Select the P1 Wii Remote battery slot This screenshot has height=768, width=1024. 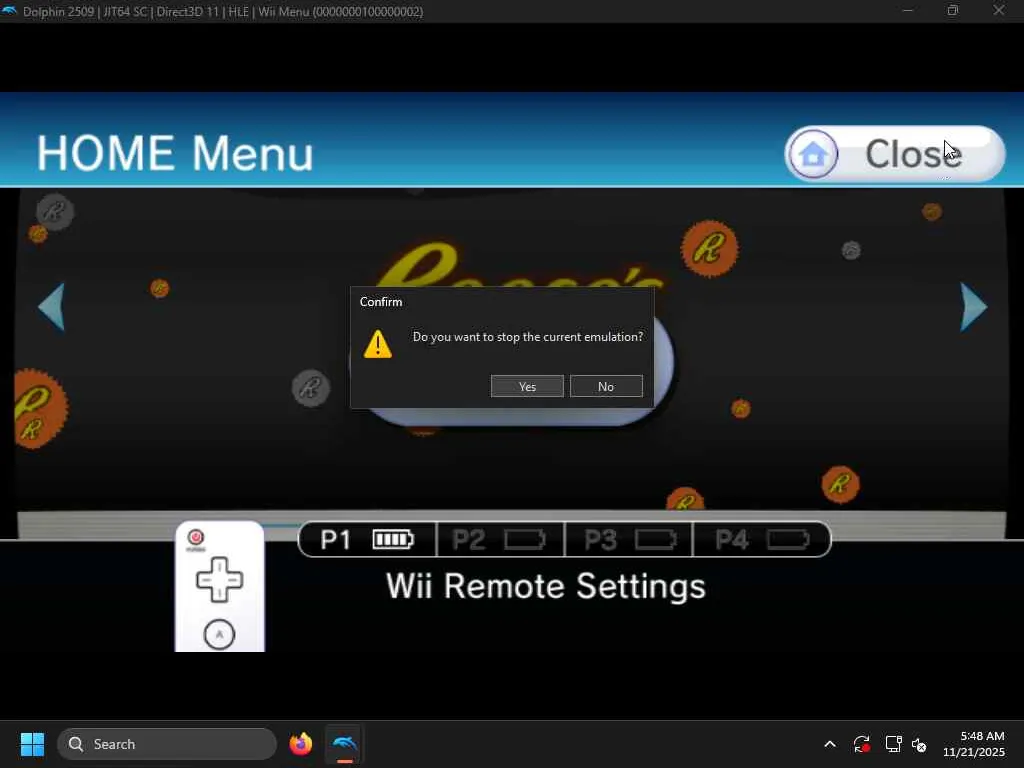coord(367,539)
